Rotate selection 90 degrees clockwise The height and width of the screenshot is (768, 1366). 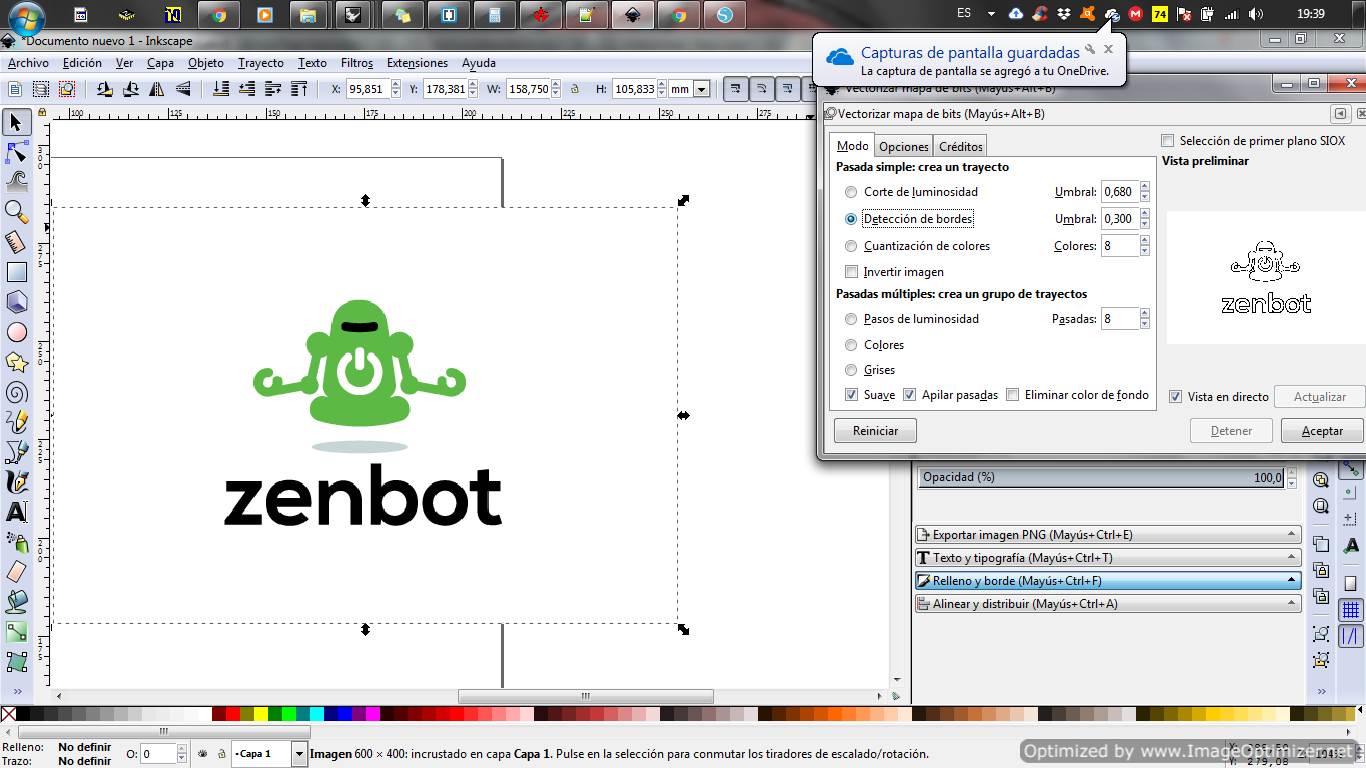[x=130, y=89]
